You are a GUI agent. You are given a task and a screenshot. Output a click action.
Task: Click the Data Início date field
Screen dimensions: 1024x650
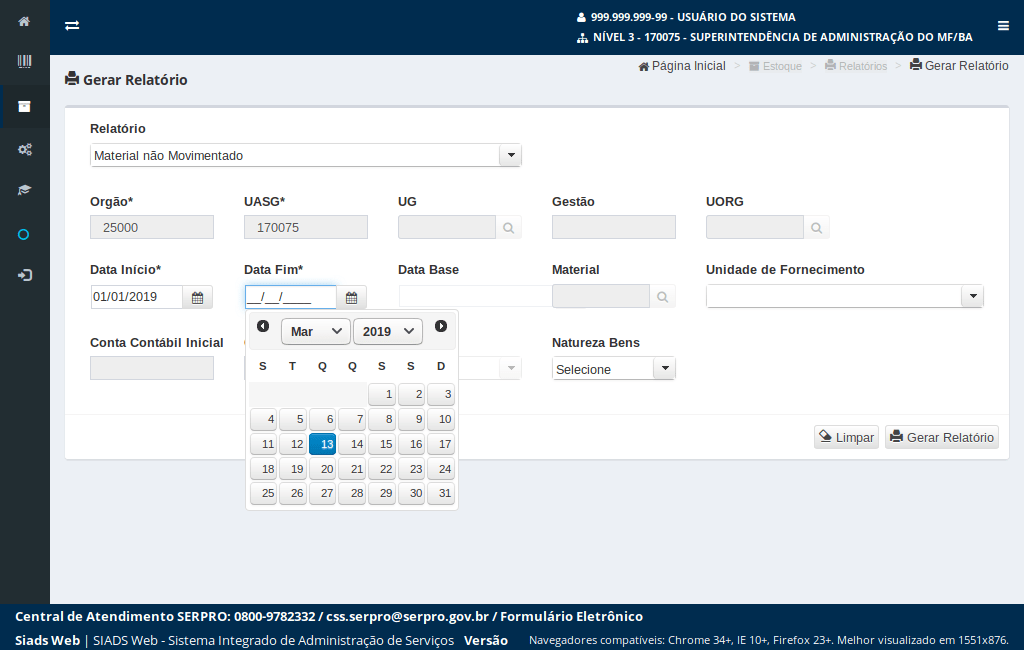136,297
